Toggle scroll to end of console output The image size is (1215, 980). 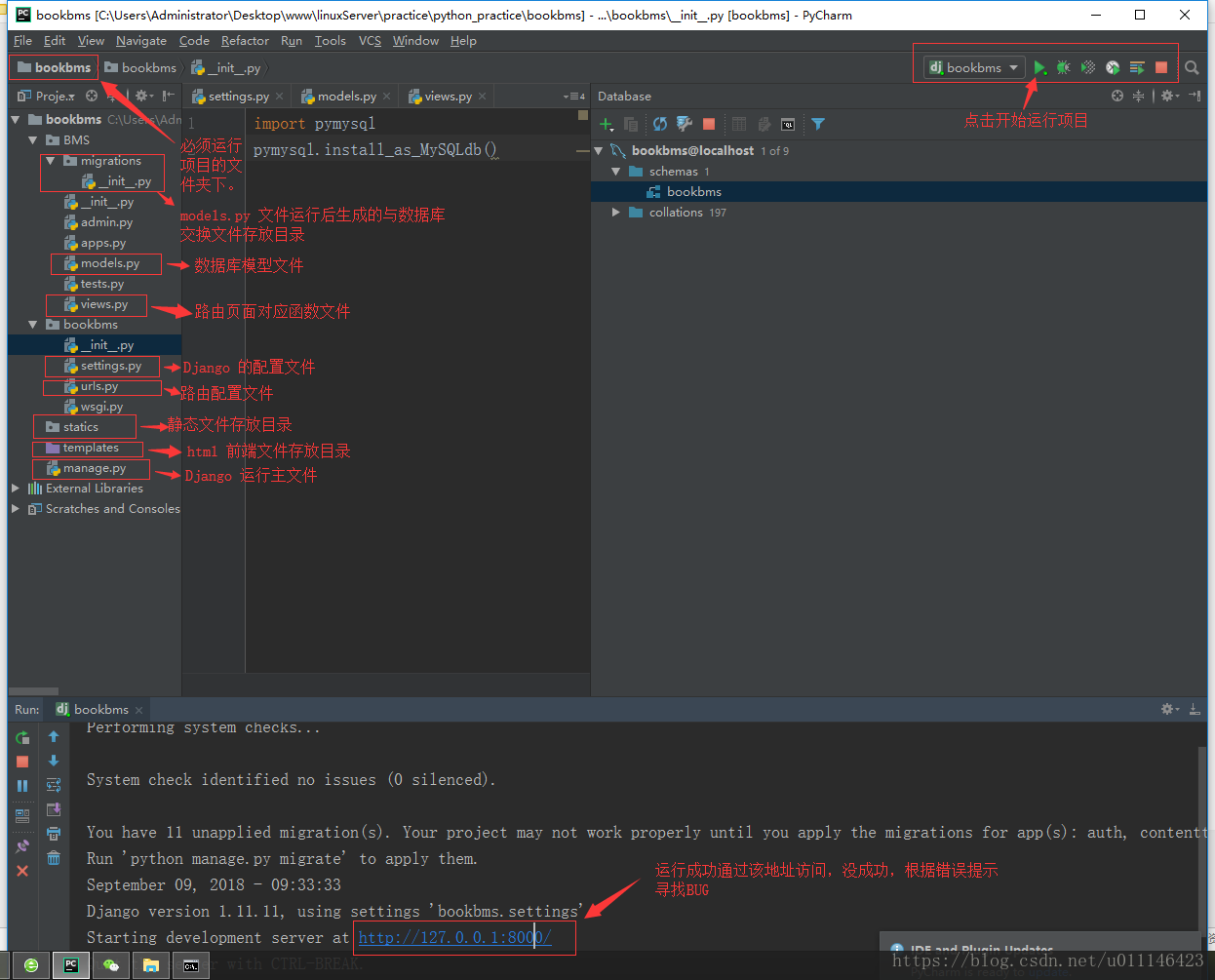[x=54, y=809]
